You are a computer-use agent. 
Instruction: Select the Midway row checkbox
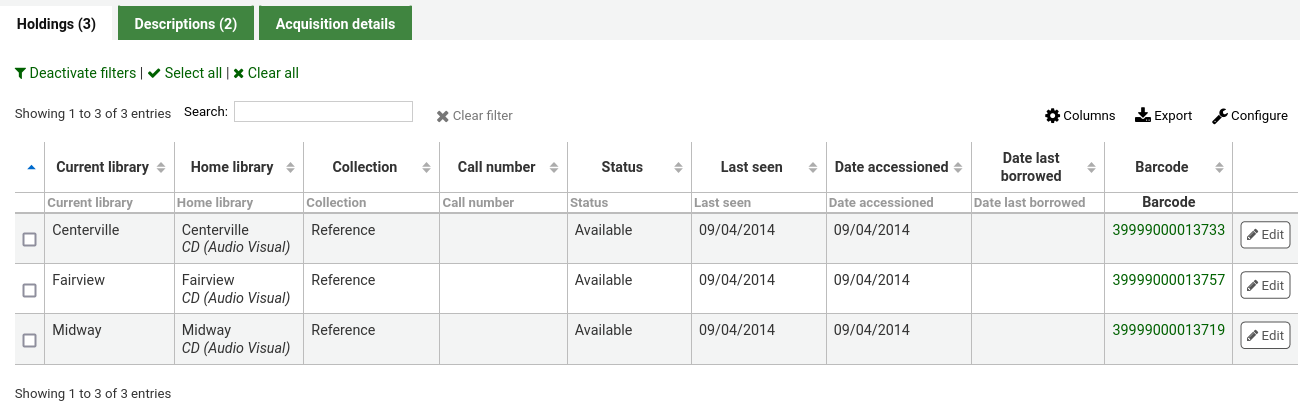30,340
